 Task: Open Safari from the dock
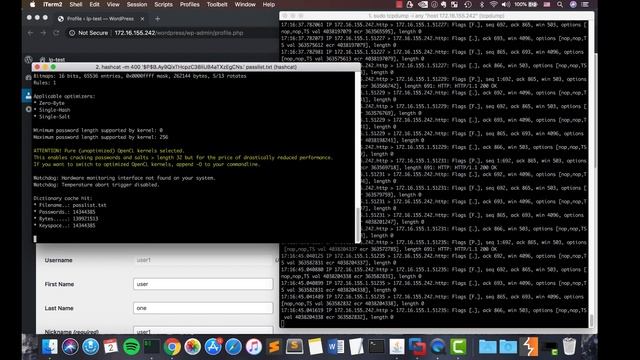point(233,347)
